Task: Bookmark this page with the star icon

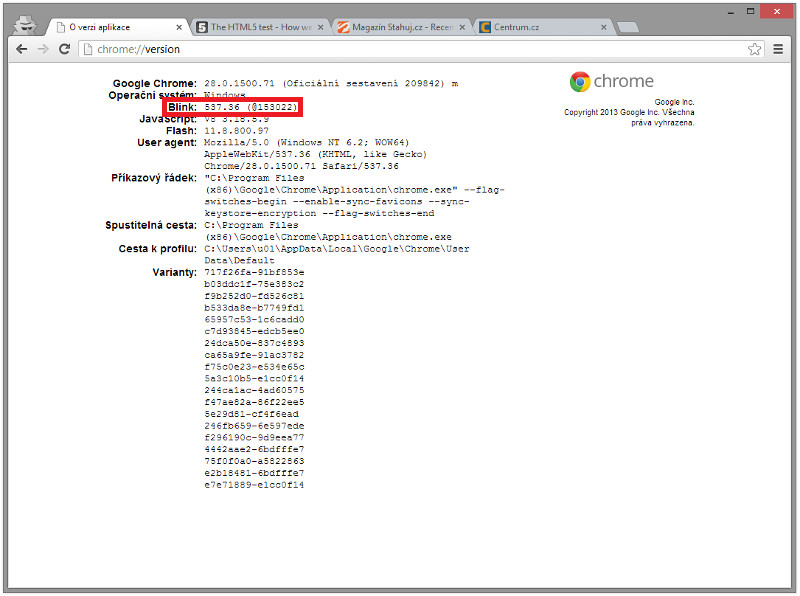Action: pos(755,49)
